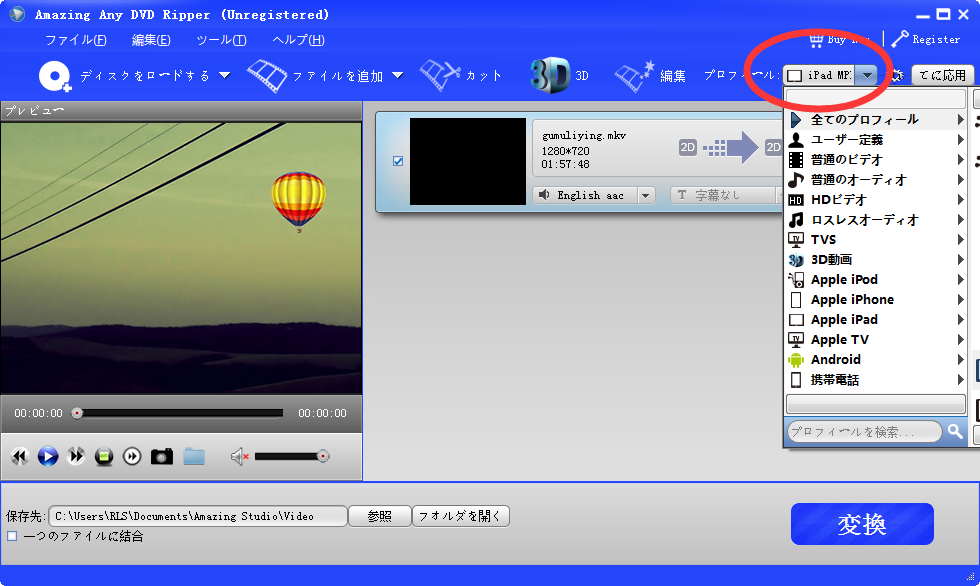Unmute the speaker icon
Screen dimensions: 980x586
(x=240, y=457)
